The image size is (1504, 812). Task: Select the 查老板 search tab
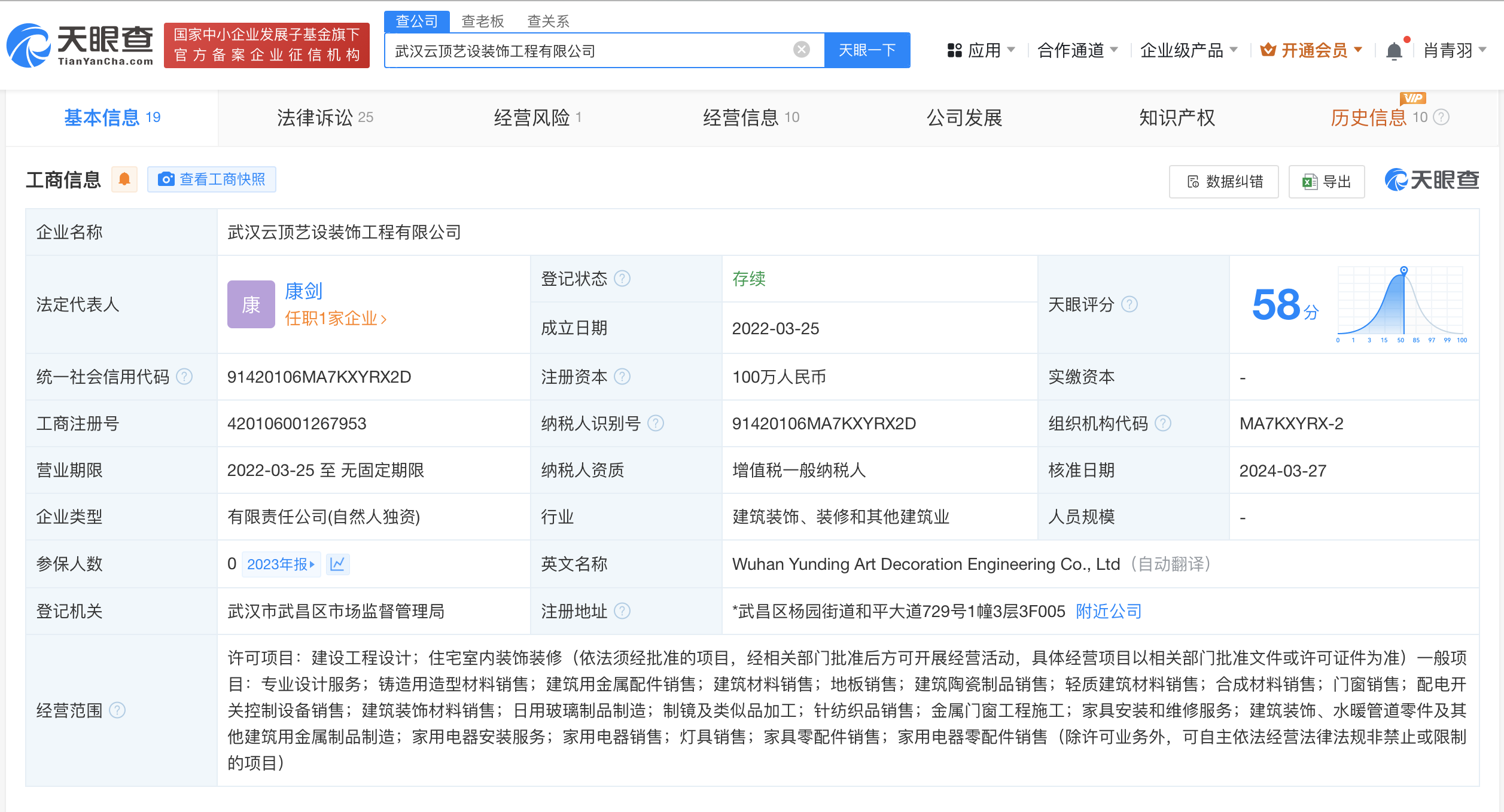pyautogui.click(x=482, y=21)
